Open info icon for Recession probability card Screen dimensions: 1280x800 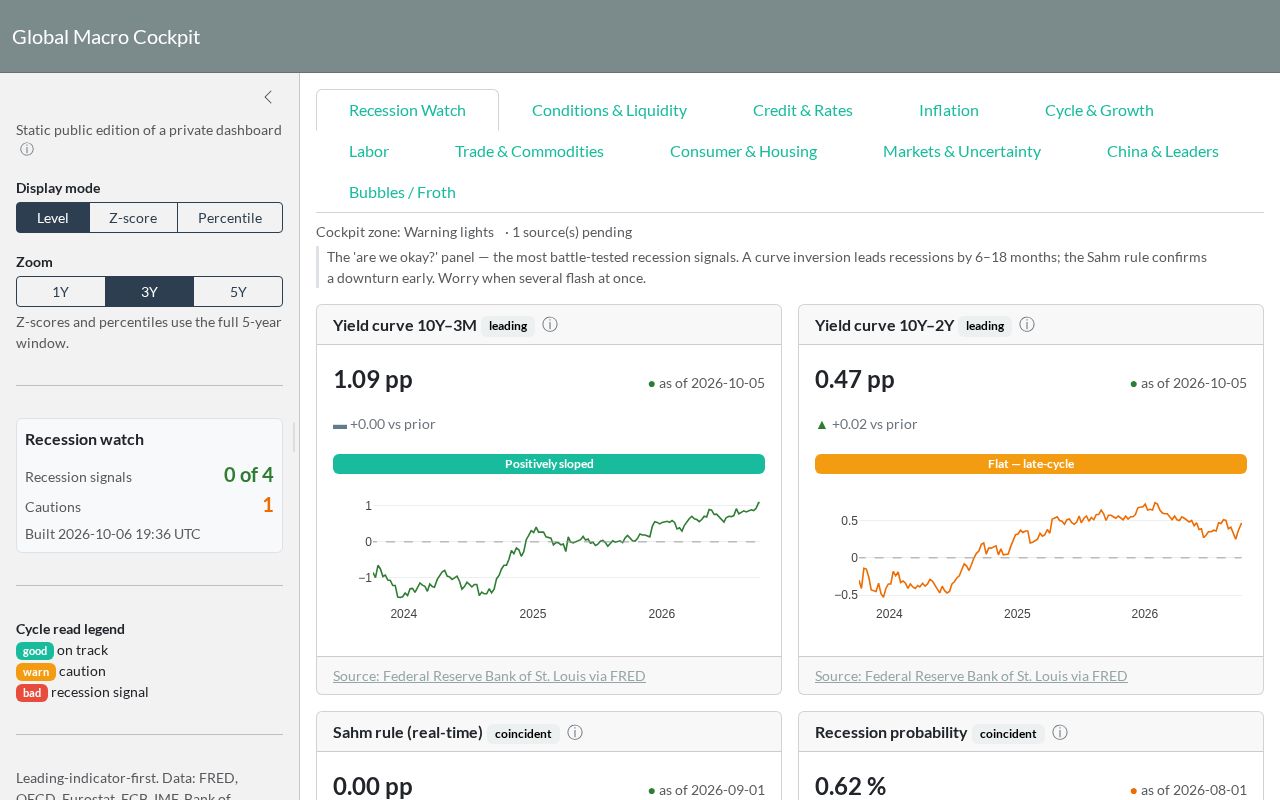pyautogui.click(x=1060, y=733)
